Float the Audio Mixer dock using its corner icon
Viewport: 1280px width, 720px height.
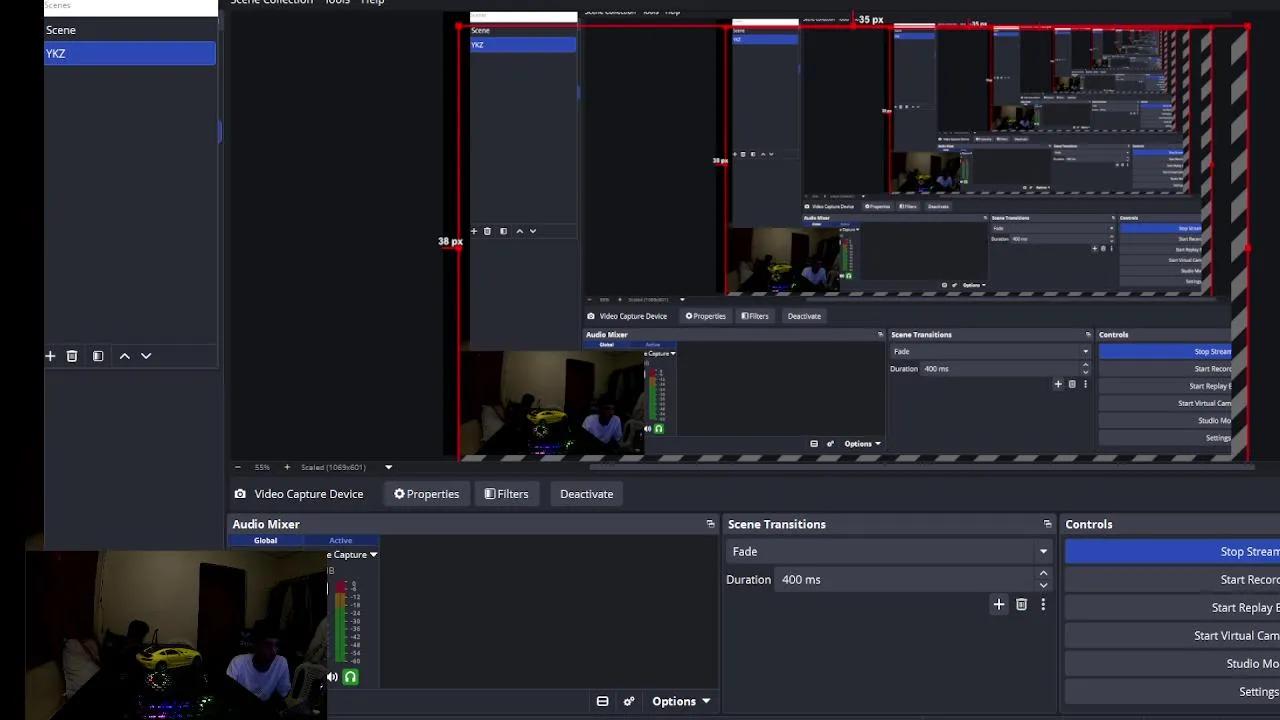(x=710, y=524)
